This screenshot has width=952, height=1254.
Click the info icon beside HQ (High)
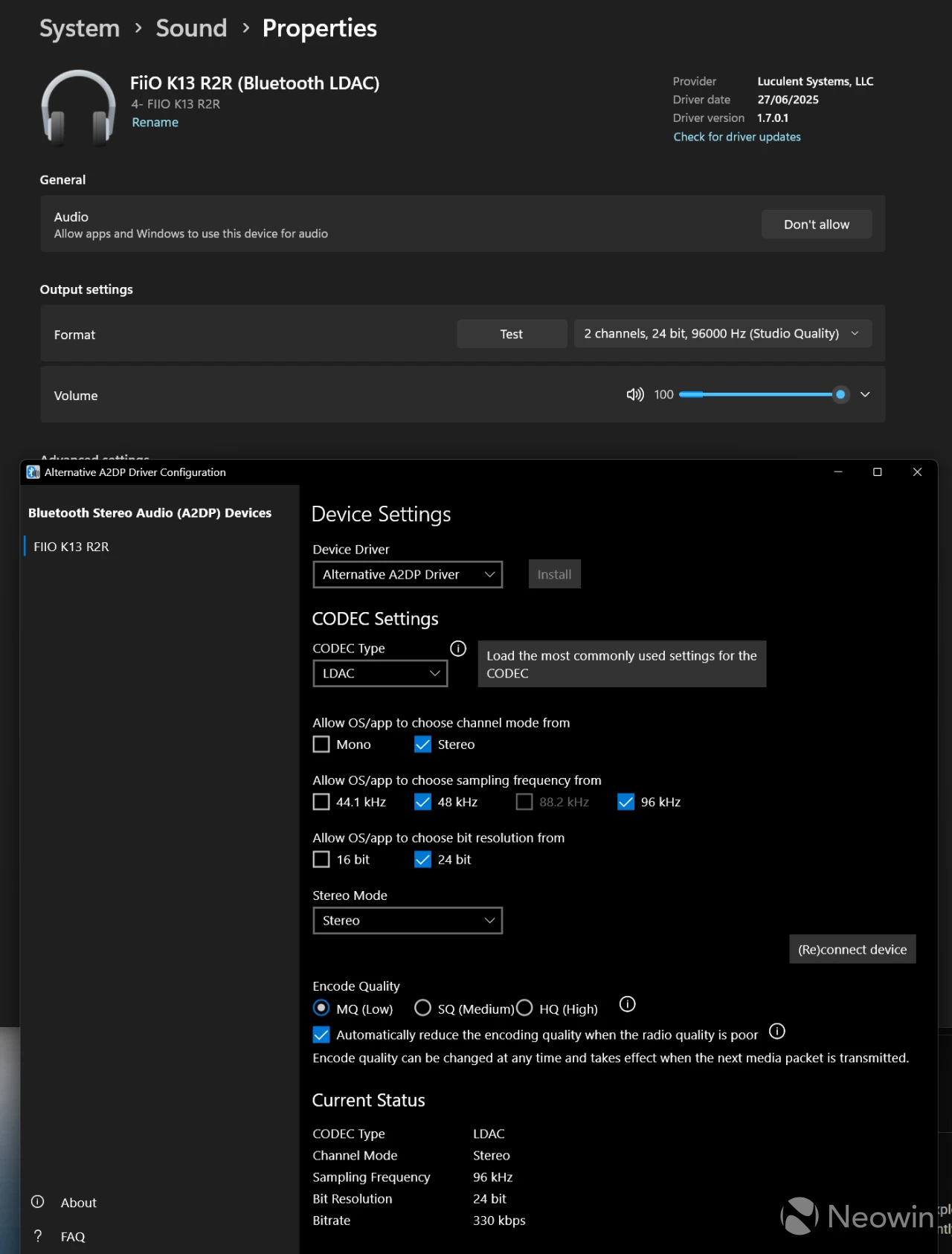click(628, 1004)
